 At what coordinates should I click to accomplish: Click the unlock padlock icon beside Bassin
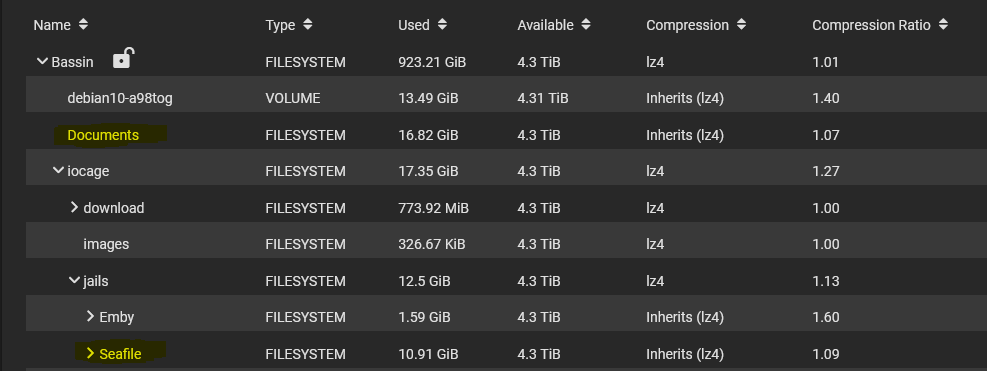pyautogui.click(x=122, y=59)
